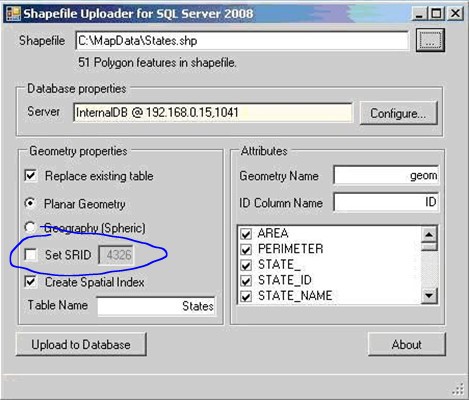
Task: Click the attributes list scrollbar thumb
Action: [429, 247]
